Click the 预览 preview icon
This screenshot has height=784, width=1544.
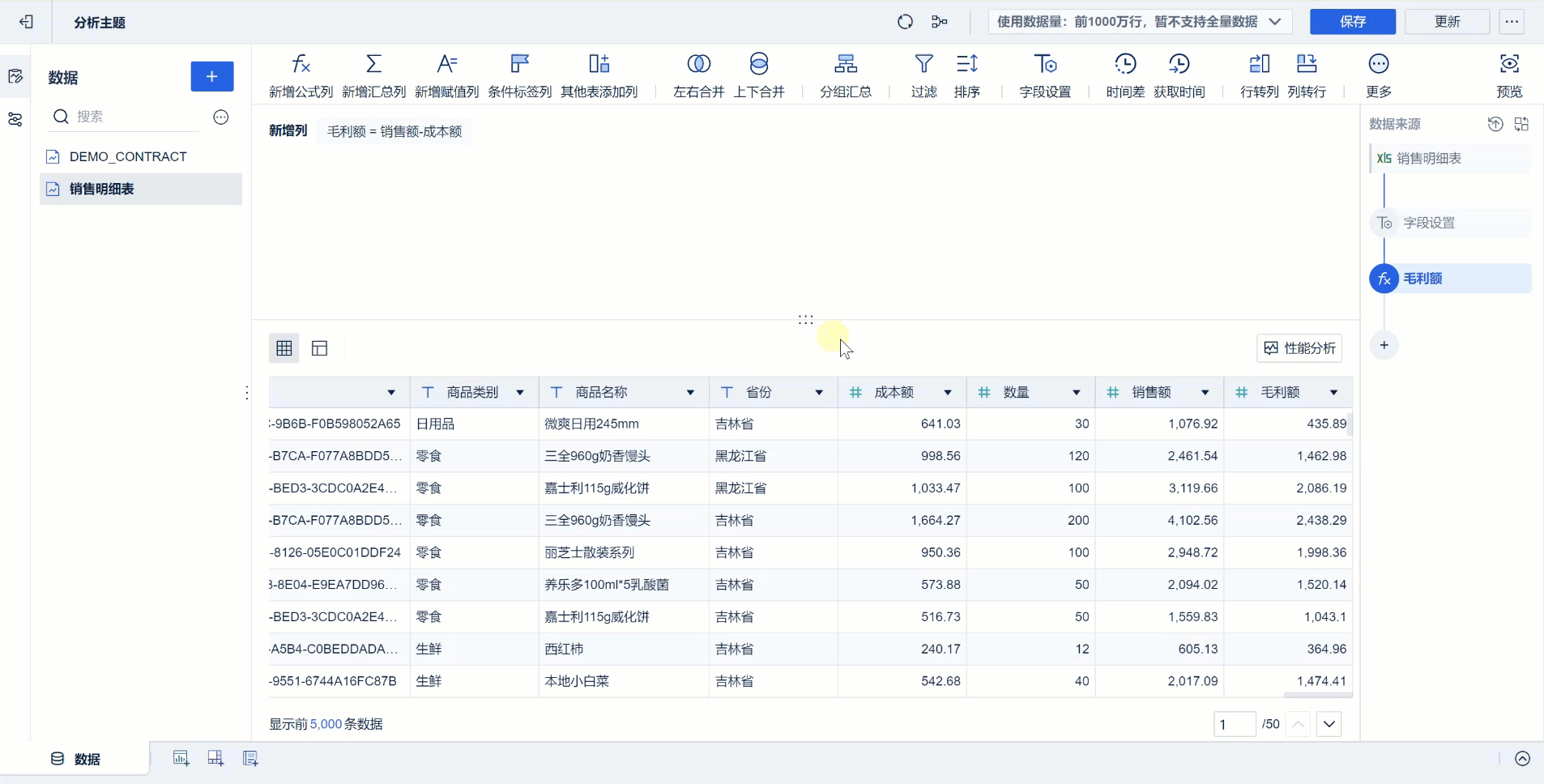coord(1509,75)
